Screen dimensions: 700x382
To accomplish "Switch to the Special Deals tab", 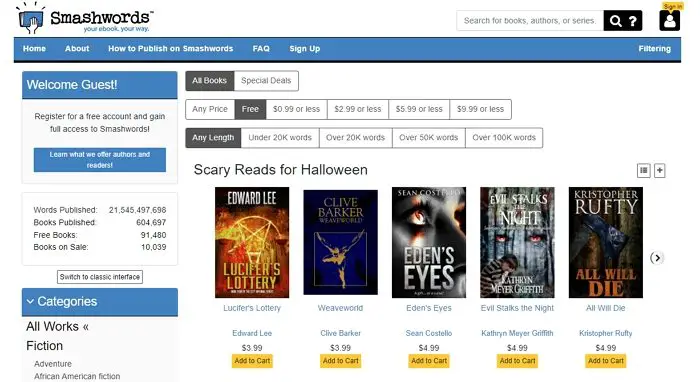I will (266, 81).
